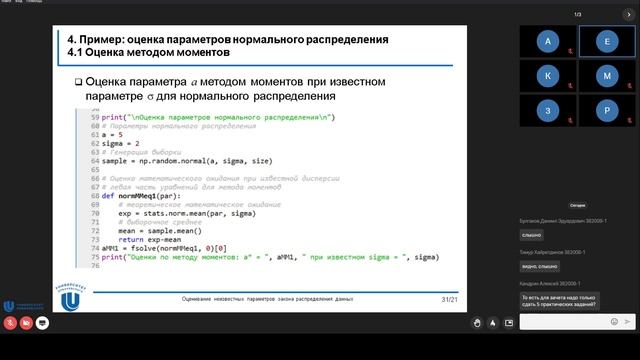This screenshot has height=360, width=640.
Task: Go to the next page of participants
Action: point(629,14)
